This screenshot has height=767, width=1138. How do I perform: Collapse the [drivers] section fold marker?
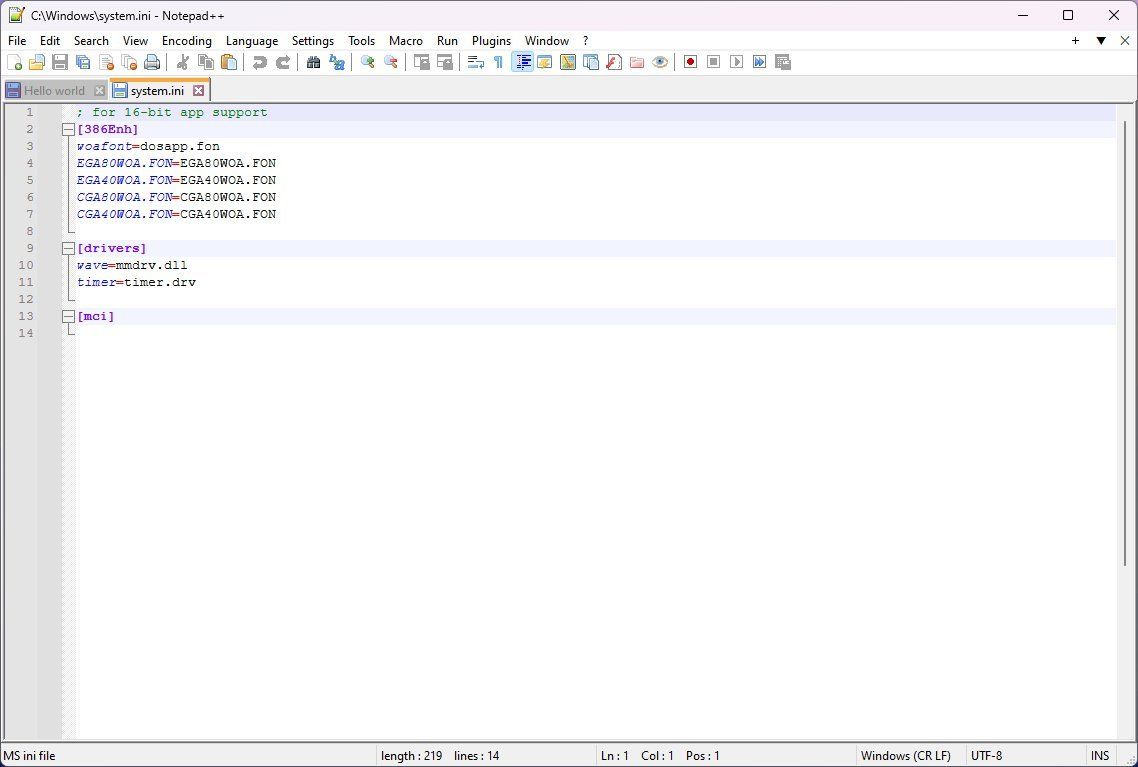pos(68,248)
